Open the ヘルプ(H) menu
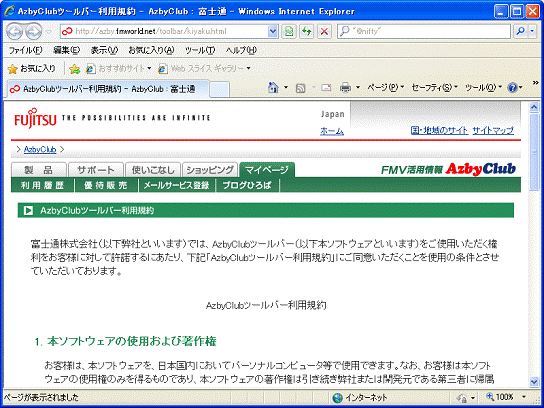 point(241,50)
